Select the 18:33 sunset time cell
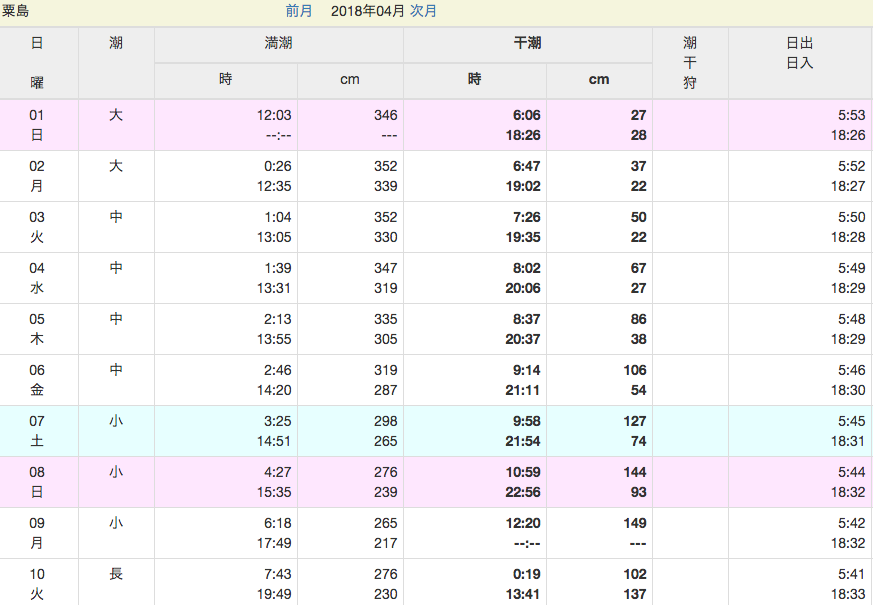 point(848,594)
